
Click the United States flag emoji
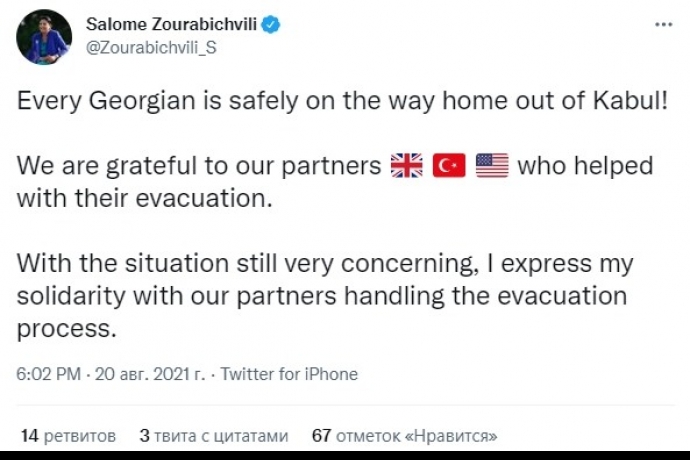point(492,165)
